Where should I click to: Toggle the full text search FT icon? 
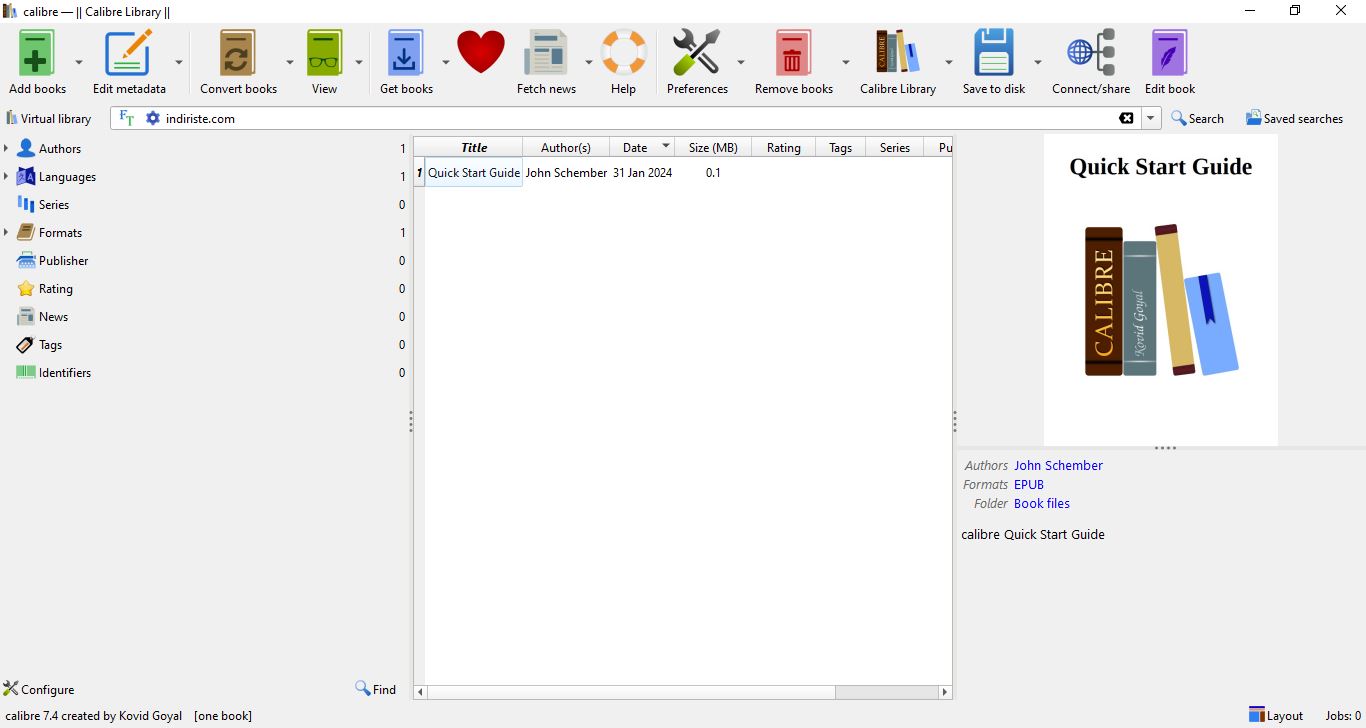click(127, 118)
